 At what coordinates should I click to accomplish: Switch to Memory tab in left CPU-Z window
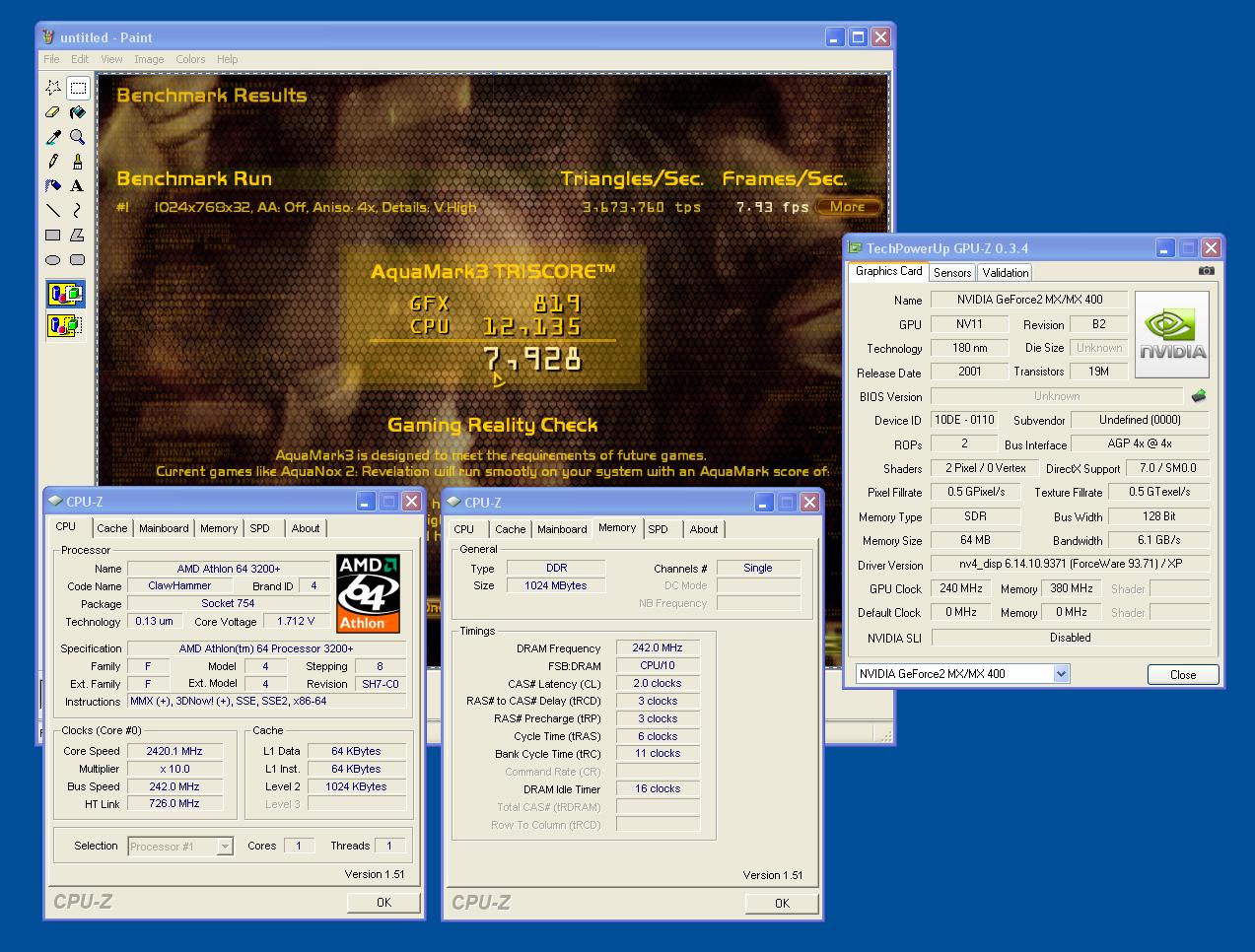click(219, 529)
